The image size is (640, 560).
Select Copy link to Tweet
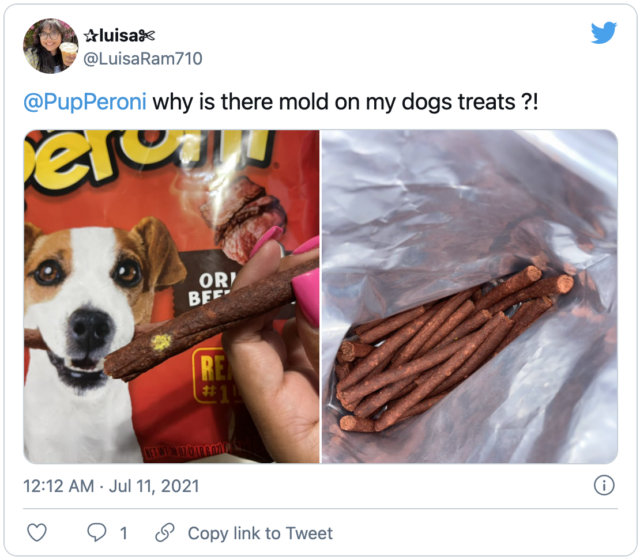click(x=260, y=533)
